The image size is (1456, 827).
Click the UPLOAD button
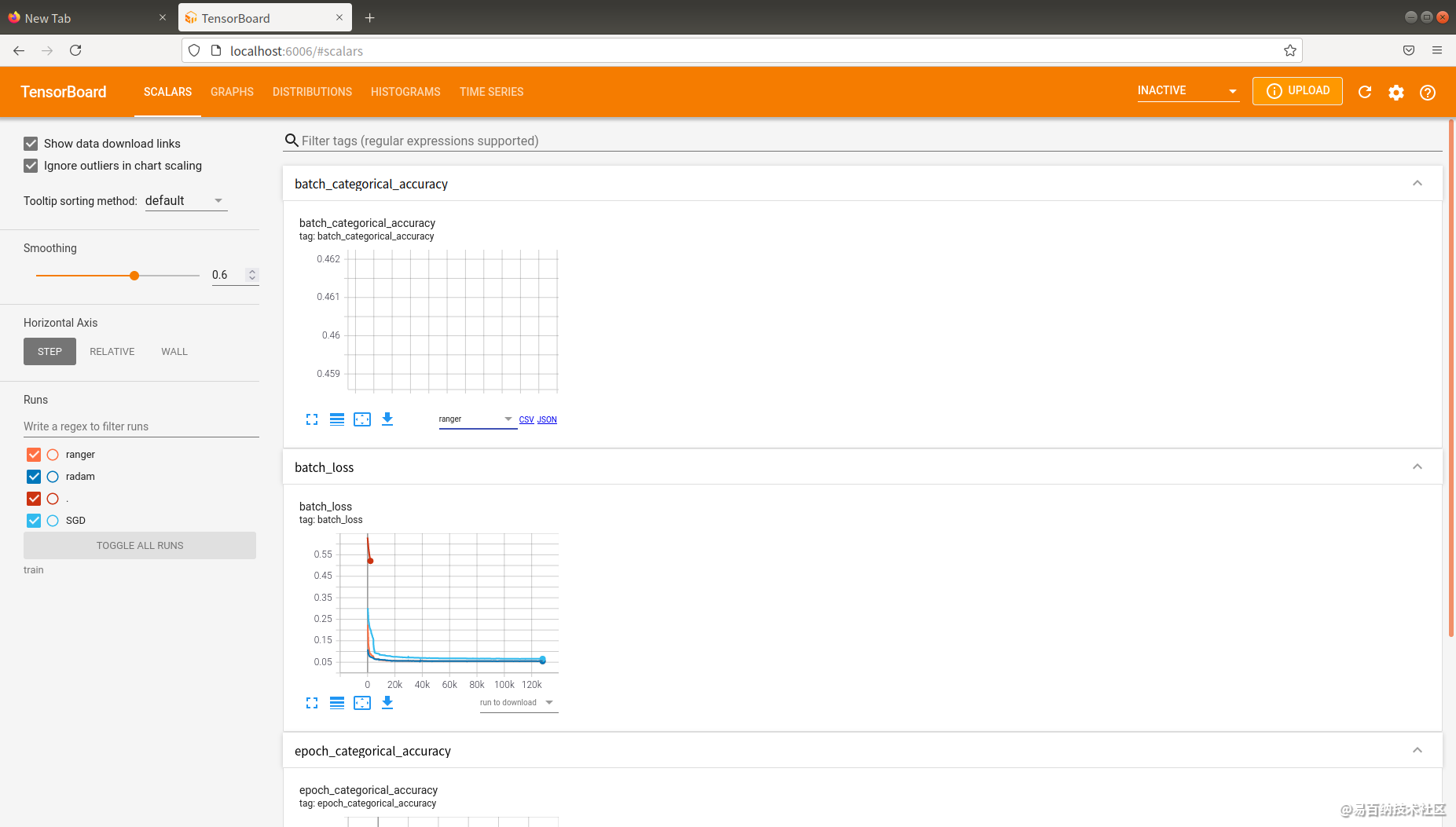point(1297,91)
